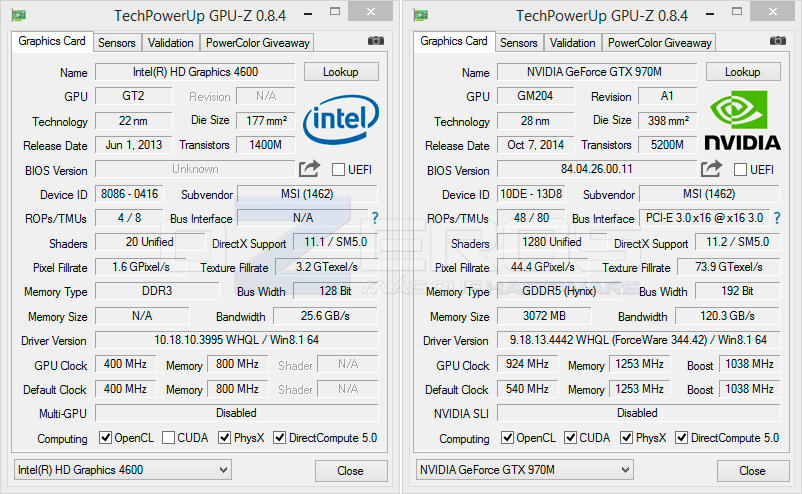This screenshot has height=494, width=802.
Task: Select Graphics Card tab in Intel window
Action: click(52, 41)
